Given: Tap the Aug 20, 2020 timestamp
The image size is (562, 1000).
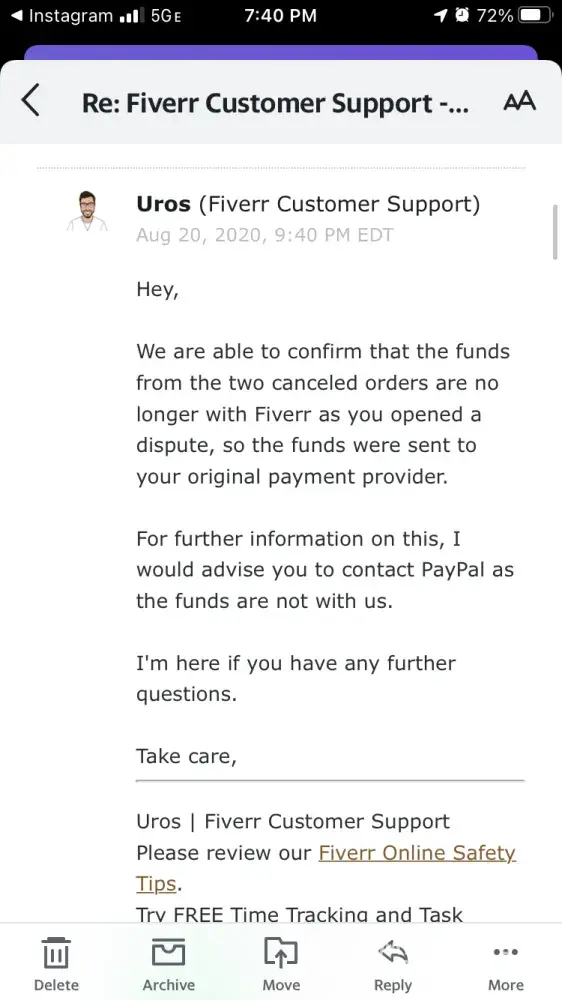Looking at the screenshot, I should (x=265, y=235).
